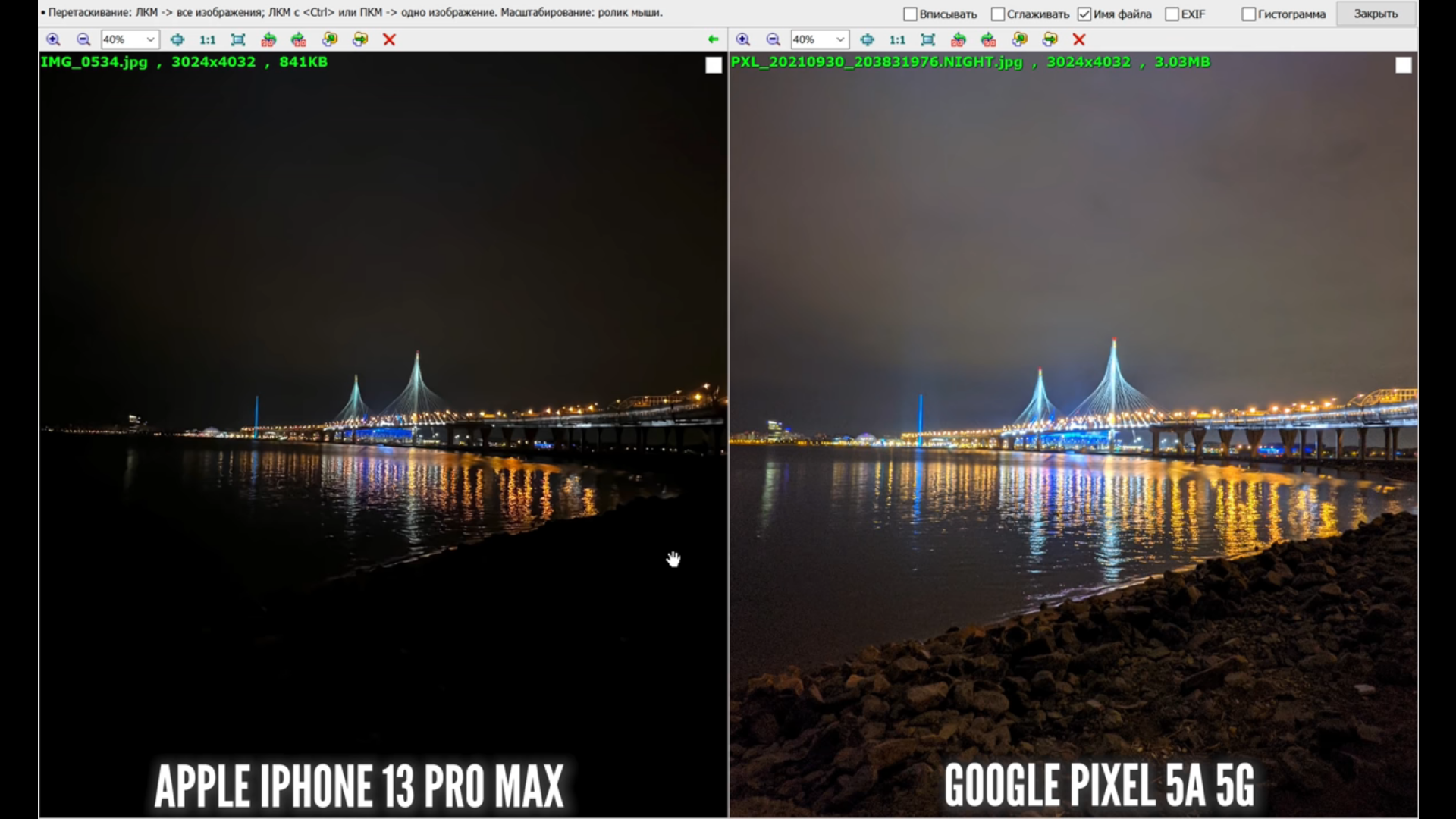Image resolution: width=1456 pixels, height=819 pixels.
Task: Set the left image to 1:1 scale
Action: tap(207, 39)
